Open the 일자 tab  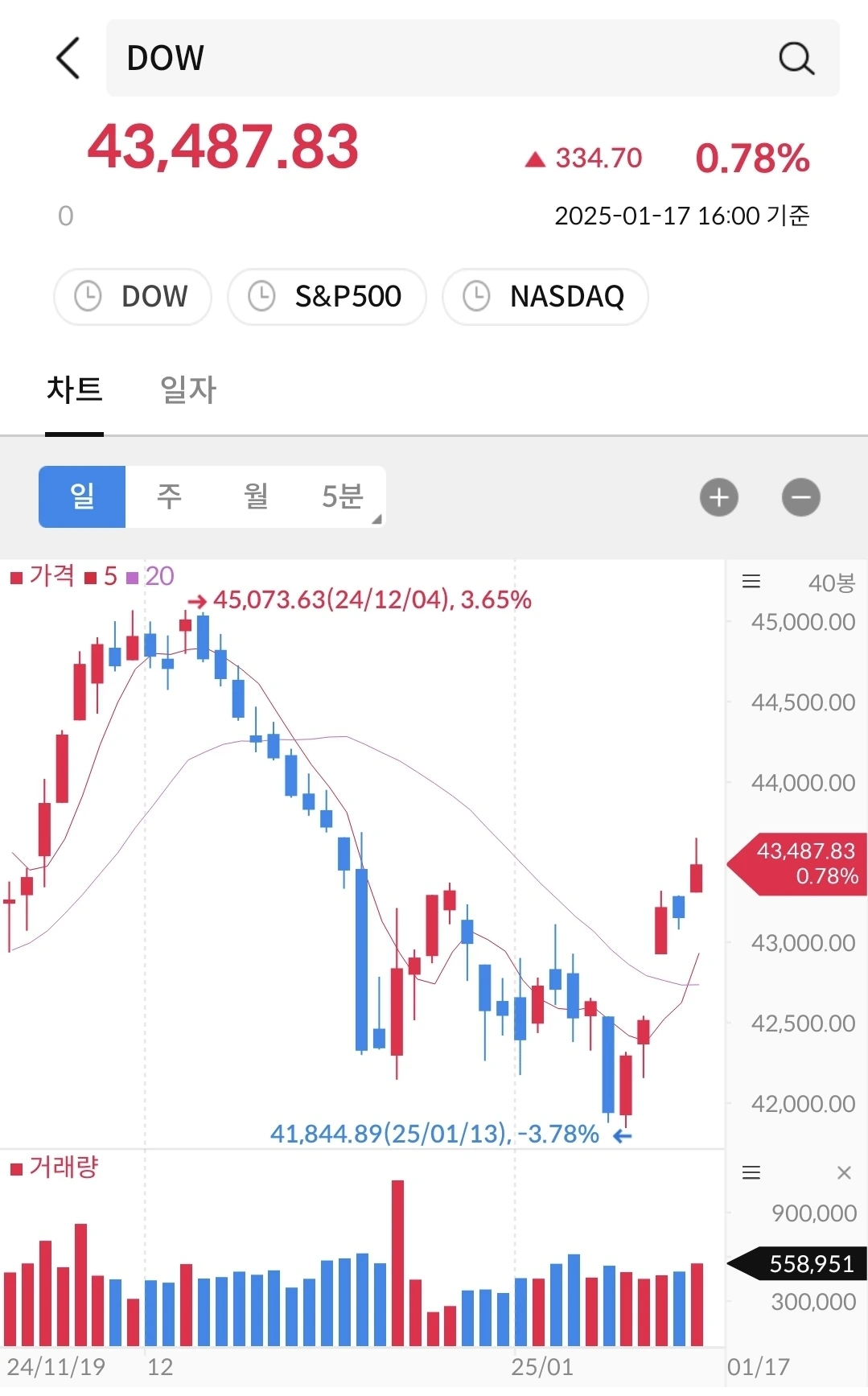tap(188, 389)
